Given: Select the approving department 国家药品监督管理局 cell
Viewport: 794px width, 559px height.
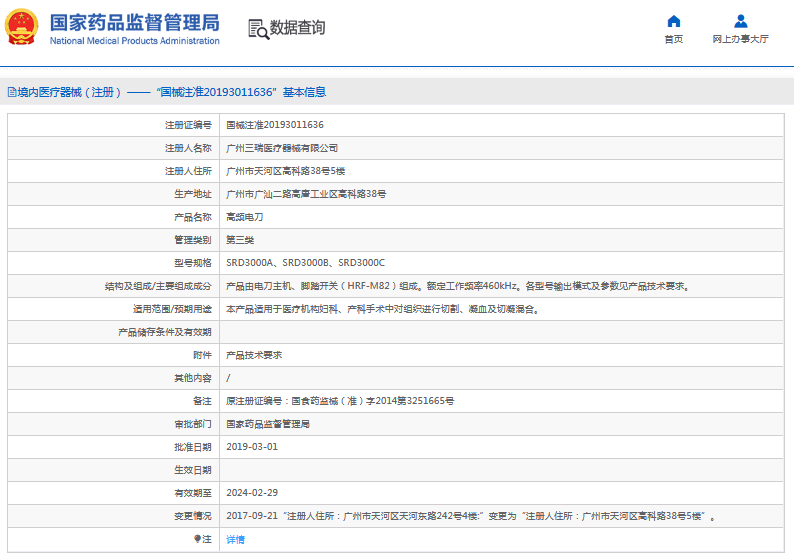Looking at the screenshot, I should [x=268, y=424].
